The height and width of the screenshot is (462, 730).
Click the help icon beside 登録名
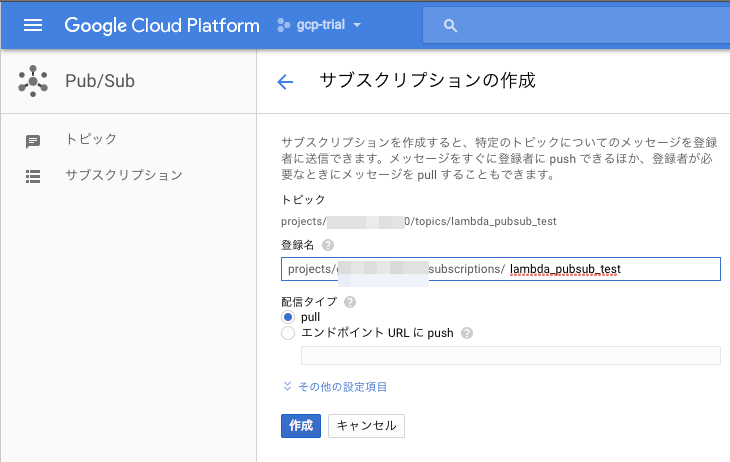[328, 245]
